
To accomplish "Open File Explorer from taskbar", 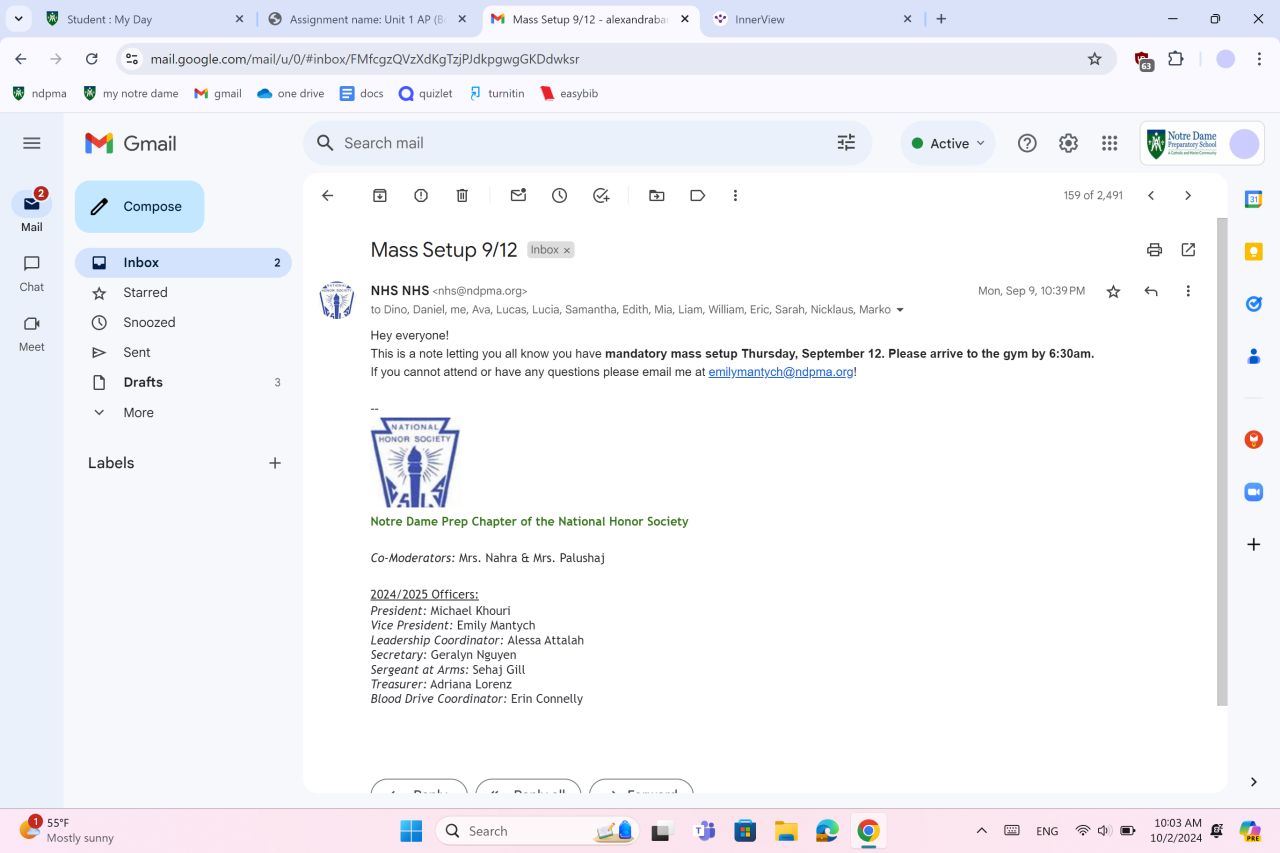I will 786,831.
